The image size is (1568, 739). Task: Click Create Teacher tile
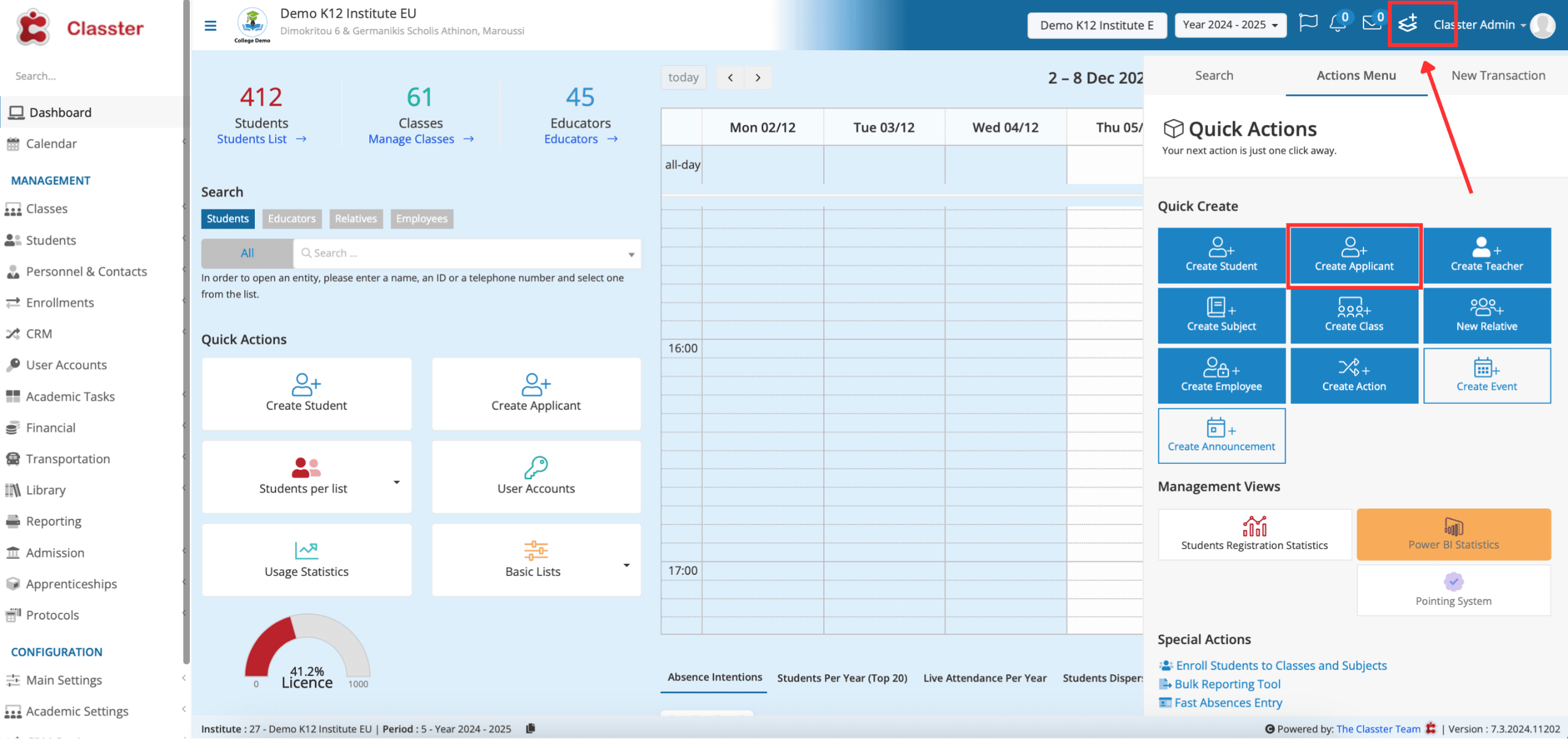pos(1487,255)
